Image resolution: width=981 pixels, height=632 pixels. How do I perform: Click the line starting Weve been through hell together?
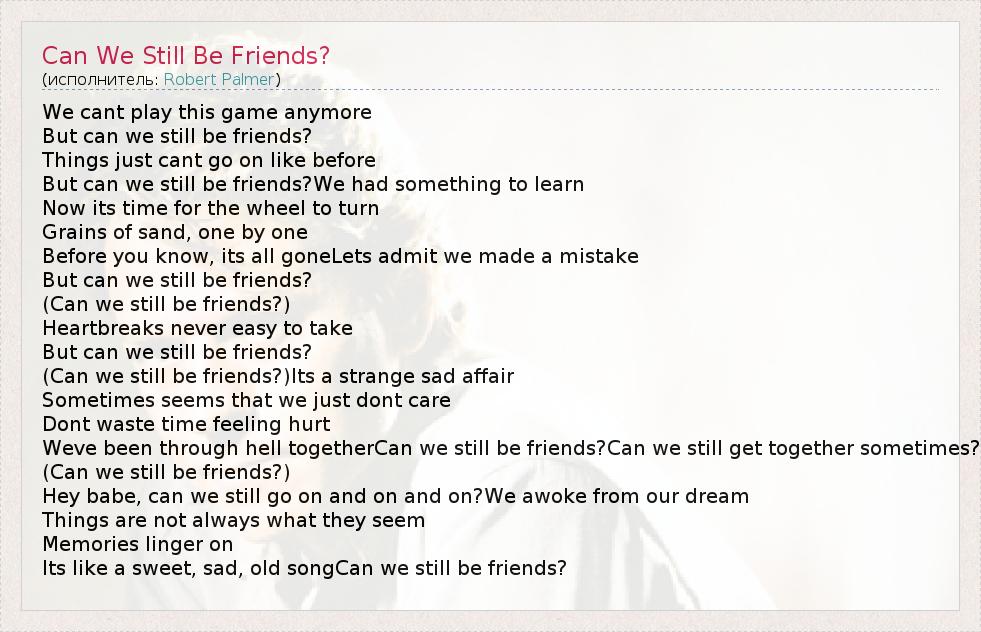[510, 448]
